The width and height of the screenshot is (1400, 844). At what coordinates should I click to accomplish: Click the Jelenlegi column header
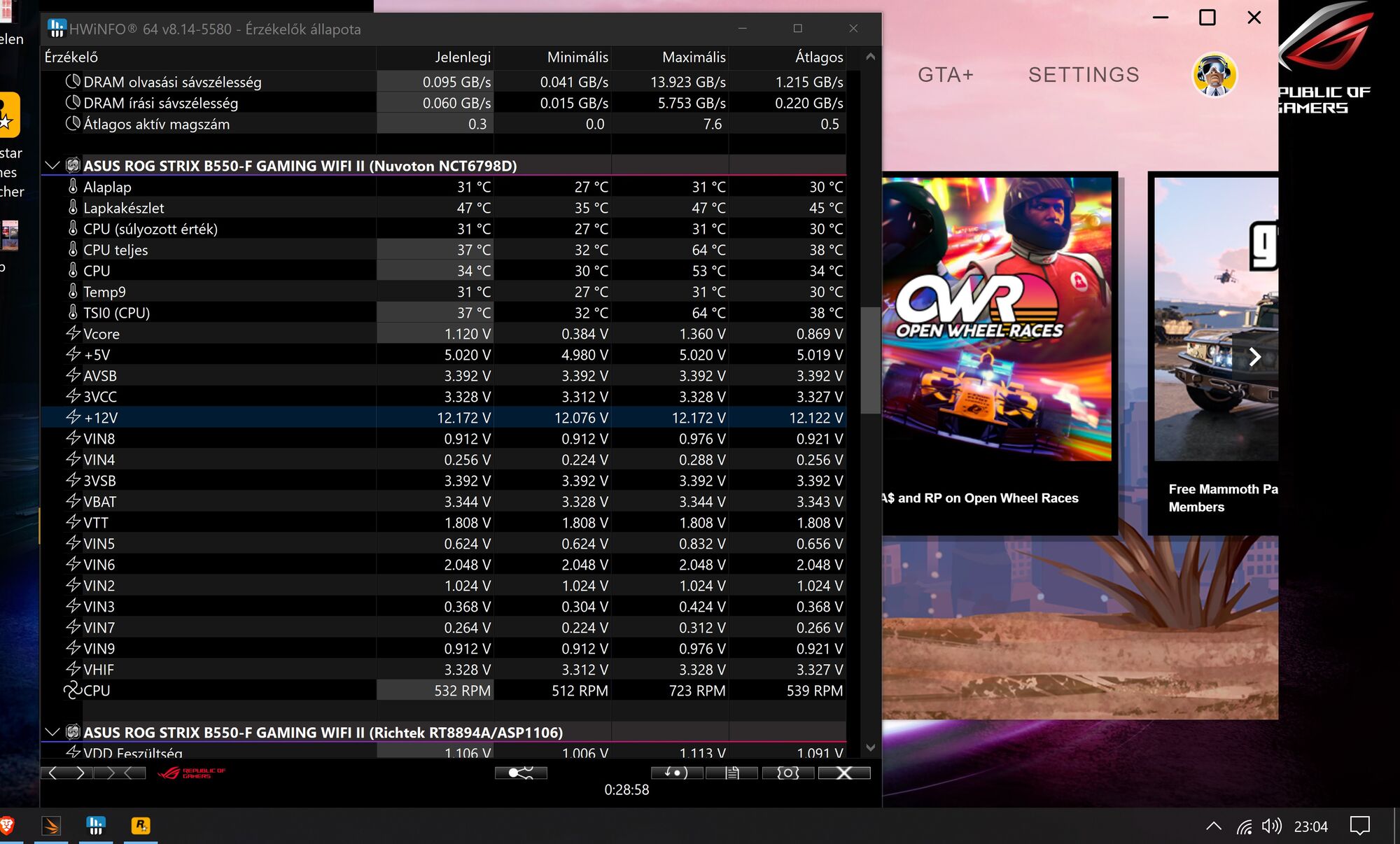[462, 57]
